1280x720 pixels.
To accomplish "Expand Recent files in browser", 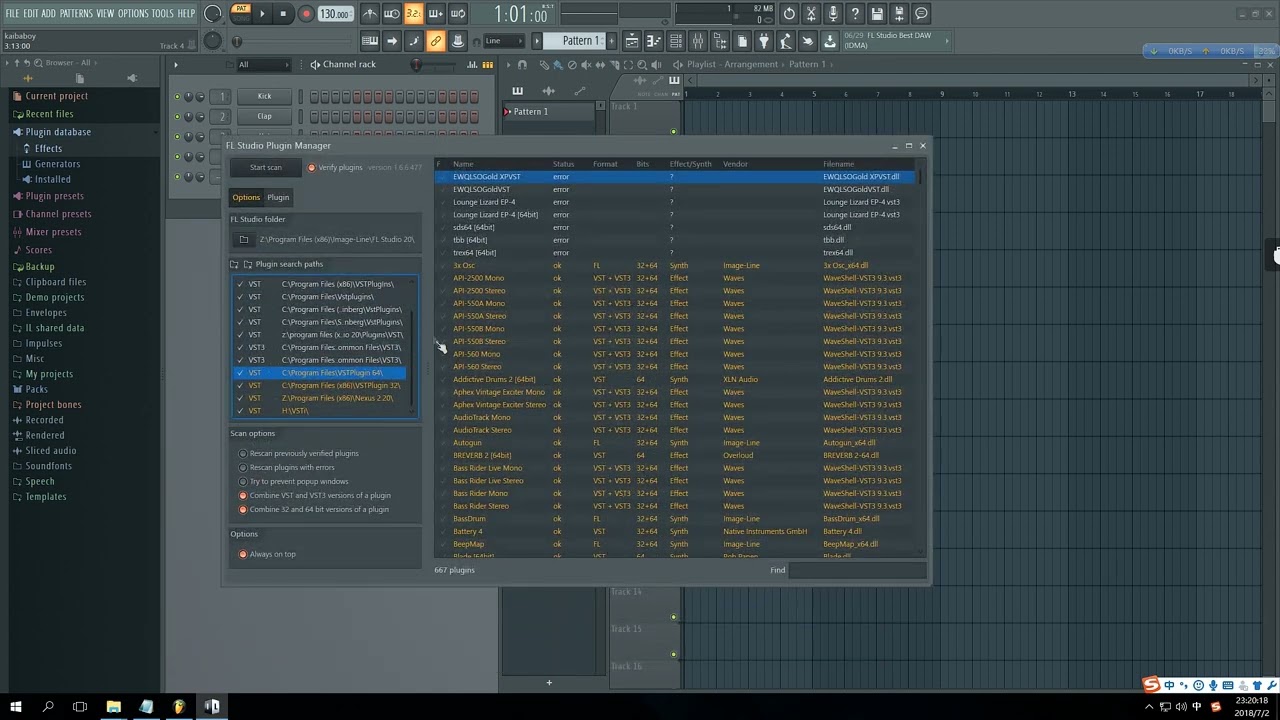I will [x=49, y=114].
